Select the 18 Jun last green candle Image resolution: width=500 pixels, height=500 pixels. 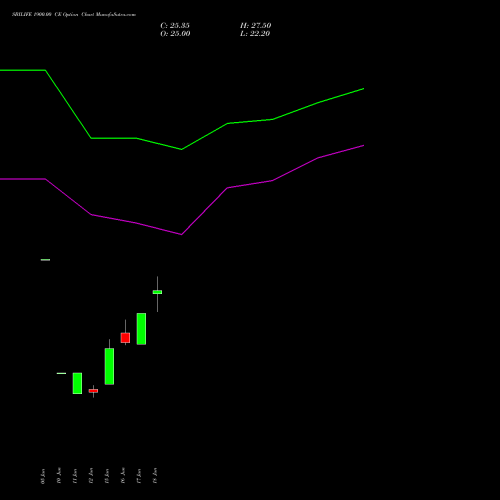[x=157, y=292]
